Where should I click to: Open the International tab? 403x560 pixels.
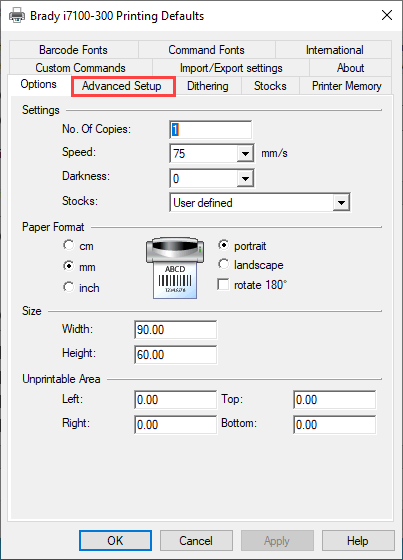334,50
